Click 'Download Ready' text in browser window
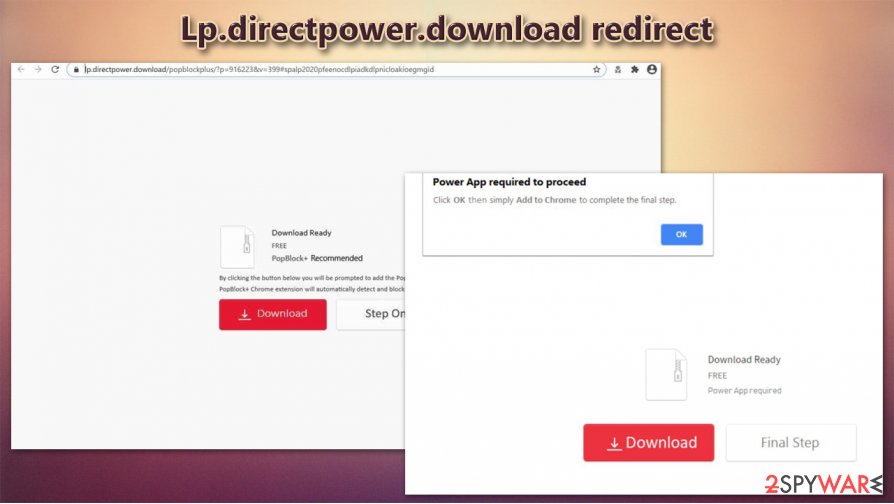This screenshot has height=504, width=894. [x=301, y=233]
